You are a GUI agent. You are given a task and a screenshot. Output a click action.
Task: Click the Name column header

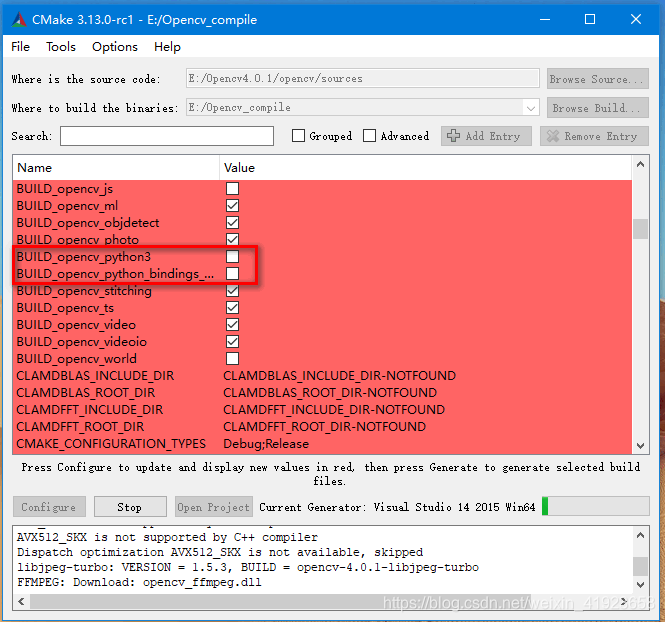pyautogui.click(x=116, y=168)
